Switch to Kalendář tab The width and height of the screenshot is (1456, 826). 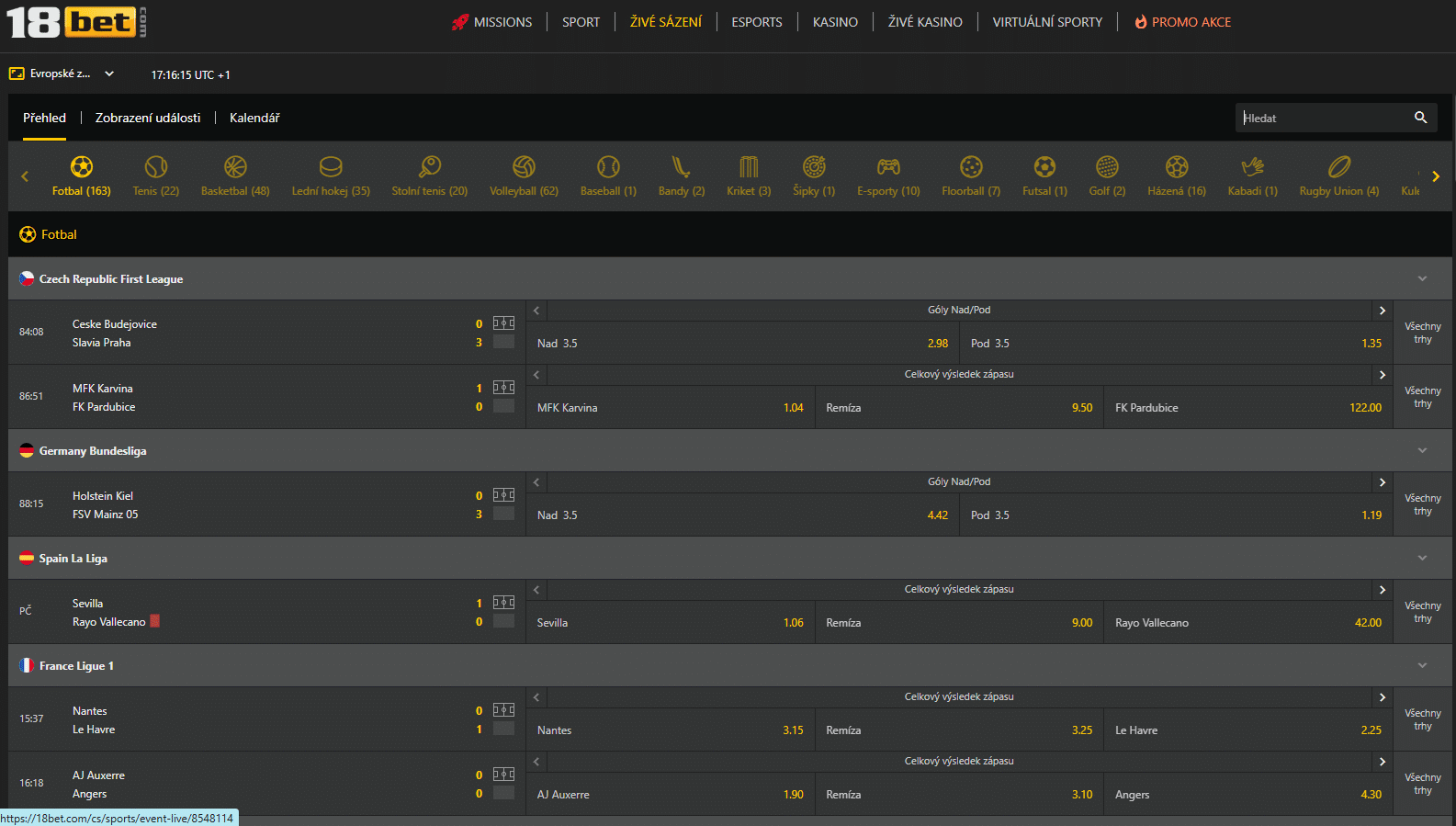coord(254,118)
